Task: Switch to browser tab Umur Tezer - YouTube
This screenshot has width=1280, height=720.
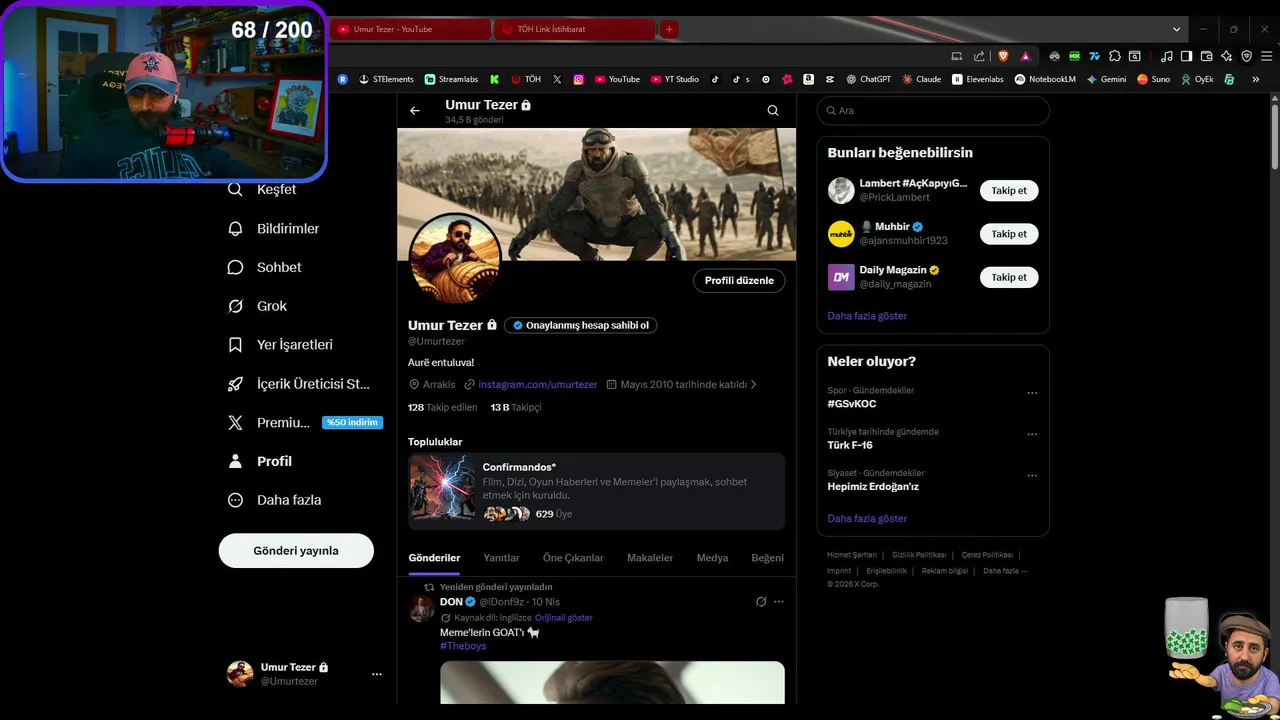Action: pos(411,29)
